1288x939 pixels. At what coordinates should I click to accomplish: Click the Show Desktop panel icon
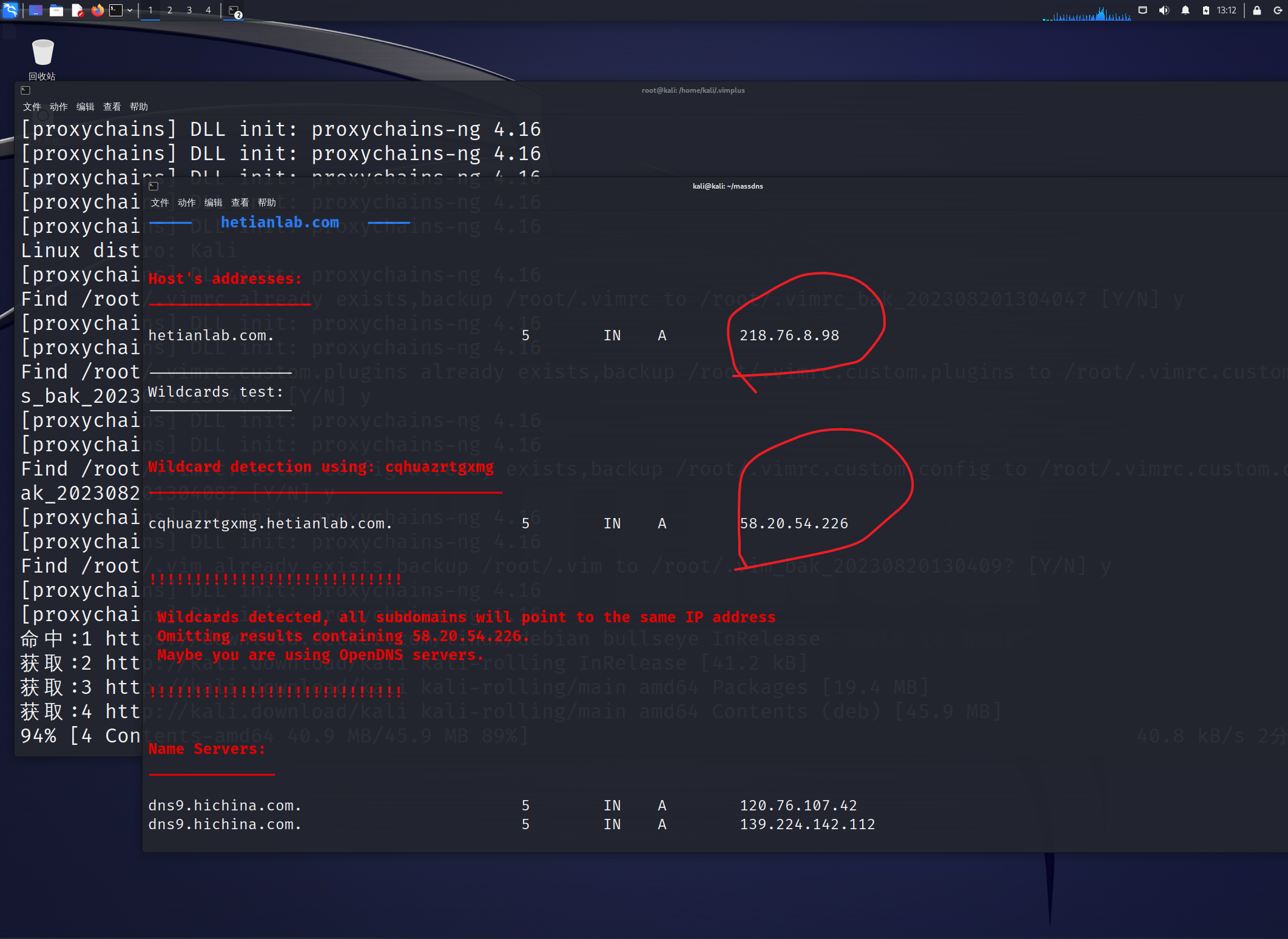coord(36,10)
